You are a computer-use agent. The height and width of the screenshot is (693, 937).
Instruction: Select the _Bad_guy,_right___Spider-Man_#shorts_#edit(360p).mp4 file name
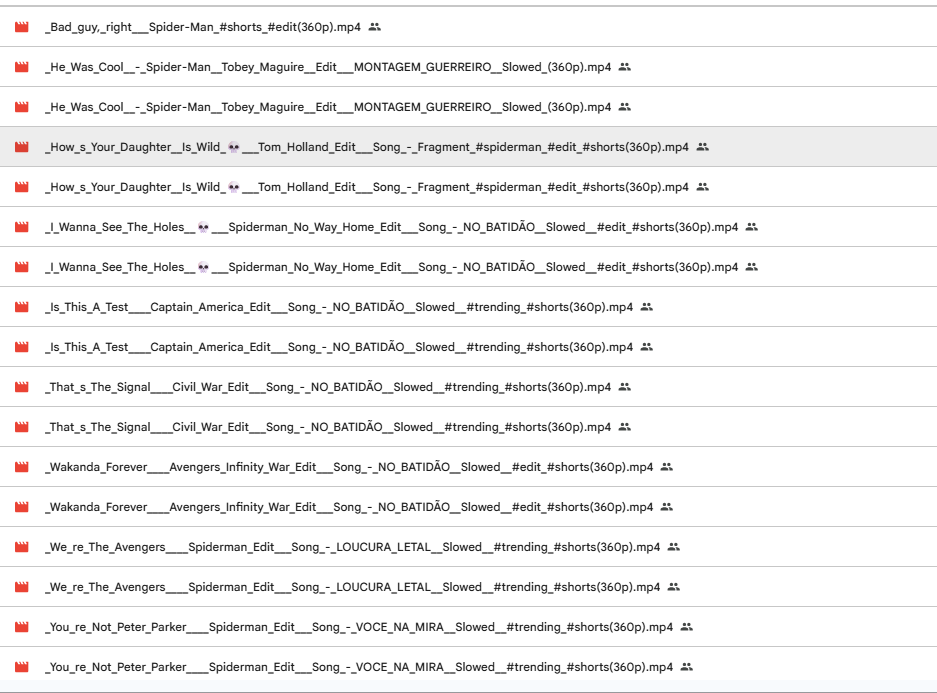[203, 27]
